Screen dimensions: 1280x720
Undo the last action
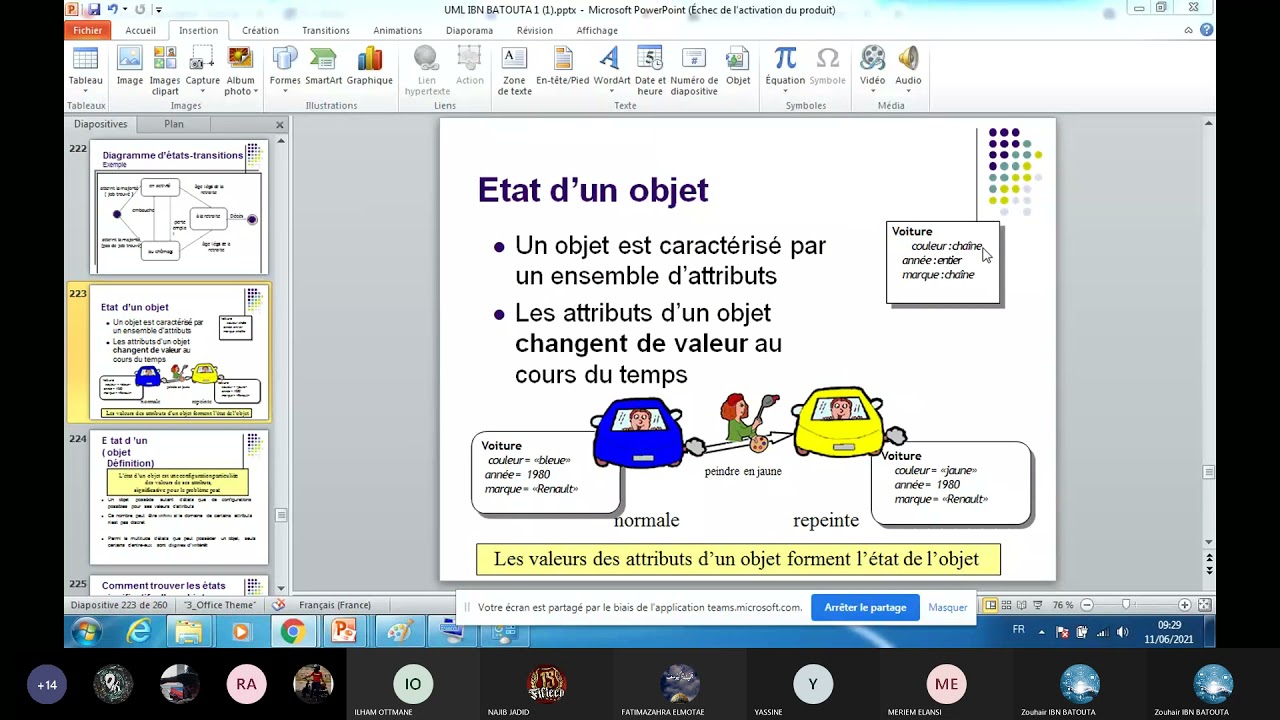pos(112,9)
